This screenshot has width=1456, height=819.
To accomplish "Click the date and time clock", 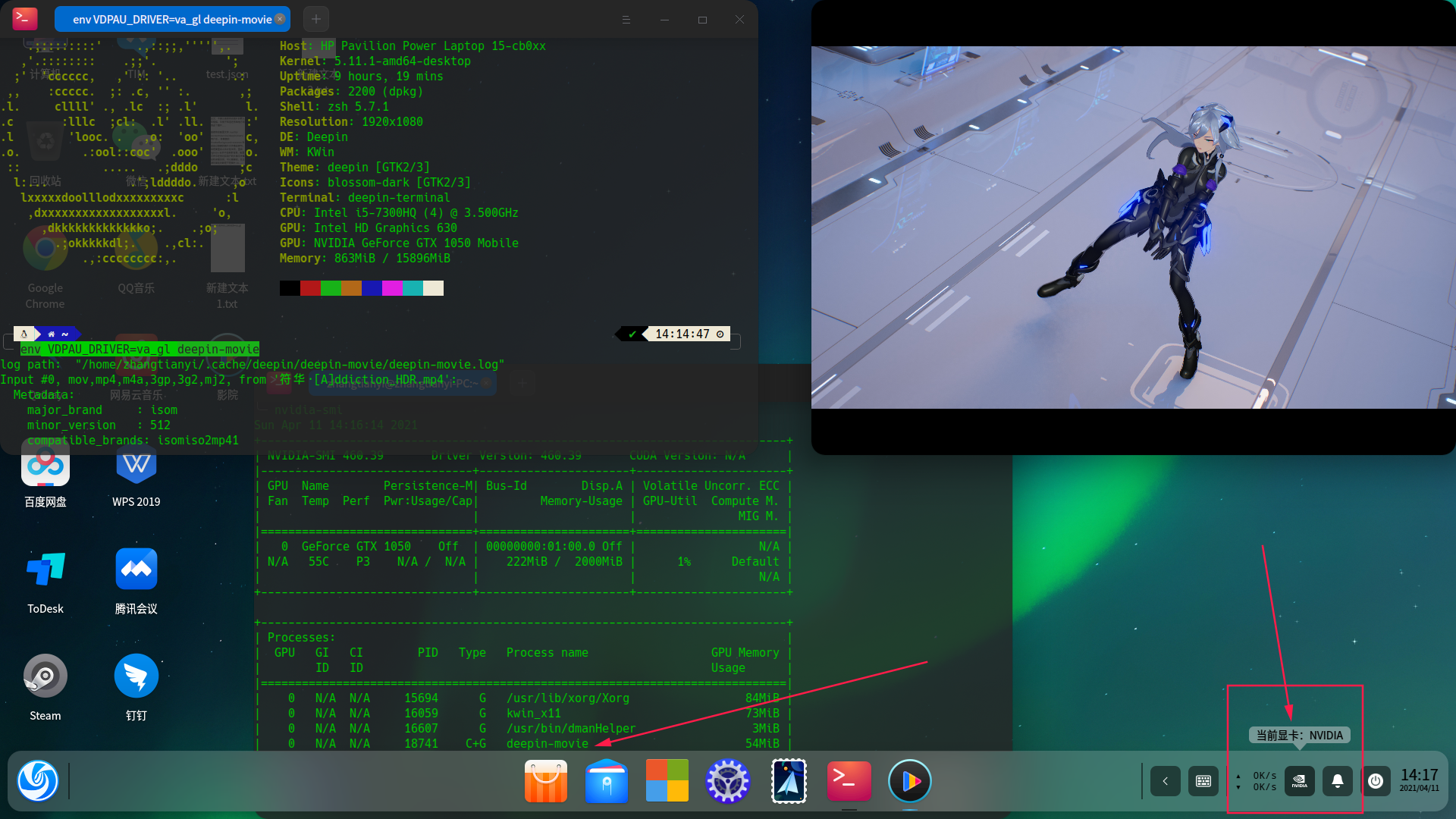I will [x=1419, y=780].
